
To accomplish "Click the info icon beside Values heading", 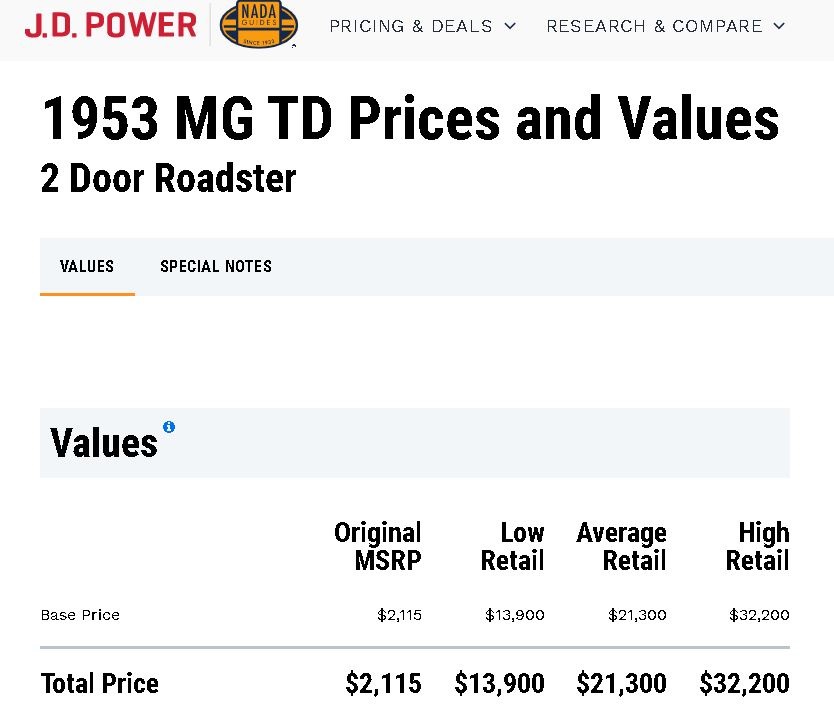I will pos(169,427).
